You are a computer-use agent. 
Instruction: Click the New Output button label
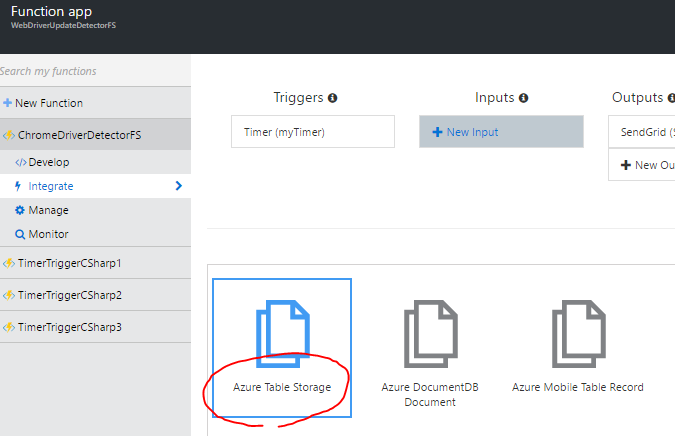coord(655,165)
